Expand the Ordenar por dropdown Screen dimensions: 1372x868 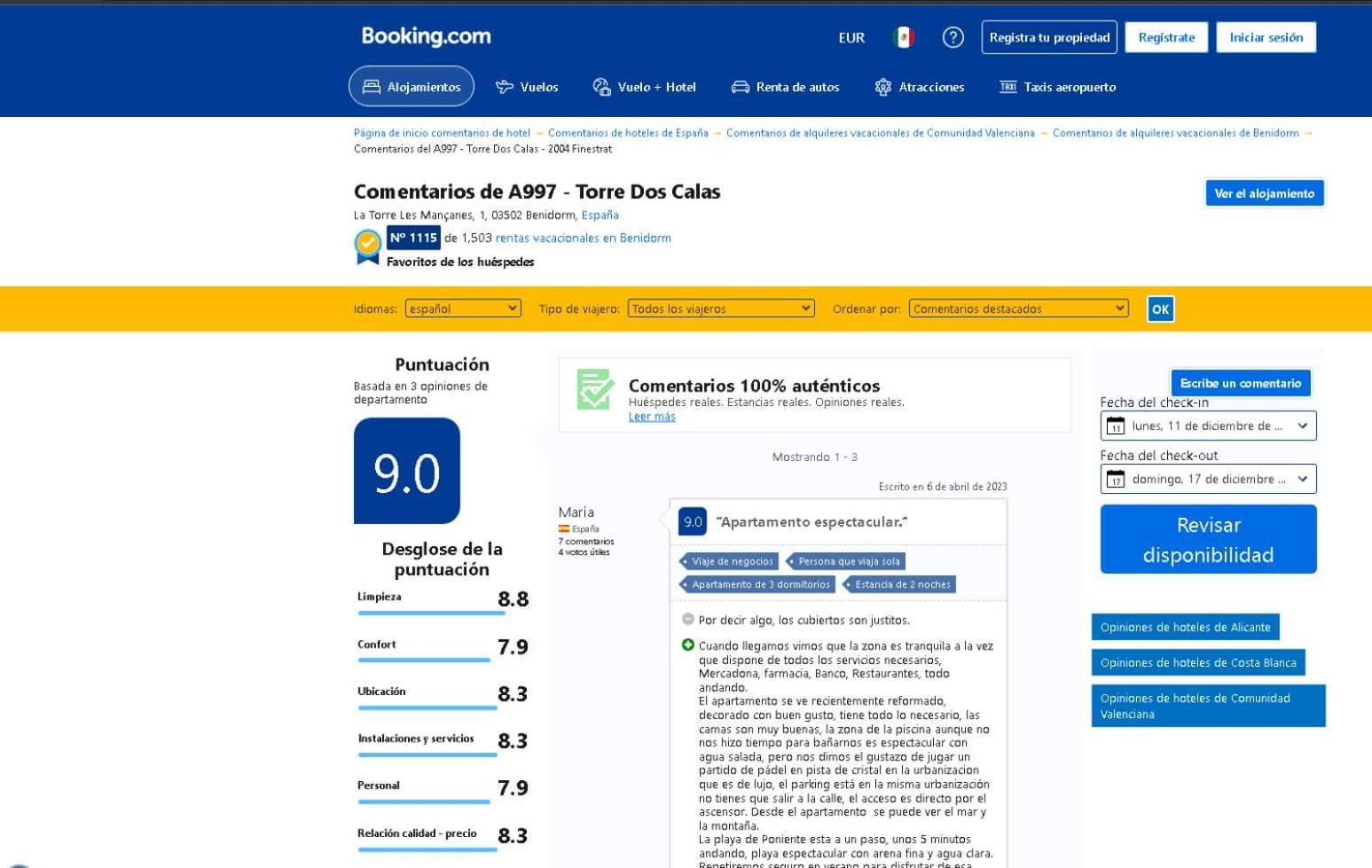pyautogui.click(x=1018, y=309)
